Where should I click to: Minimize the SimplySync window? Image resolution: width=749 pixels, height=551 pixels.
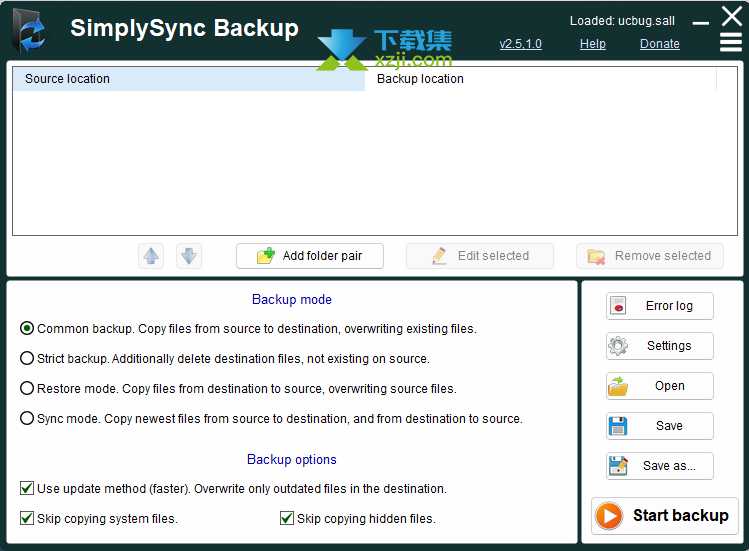(x=700, y=22)
